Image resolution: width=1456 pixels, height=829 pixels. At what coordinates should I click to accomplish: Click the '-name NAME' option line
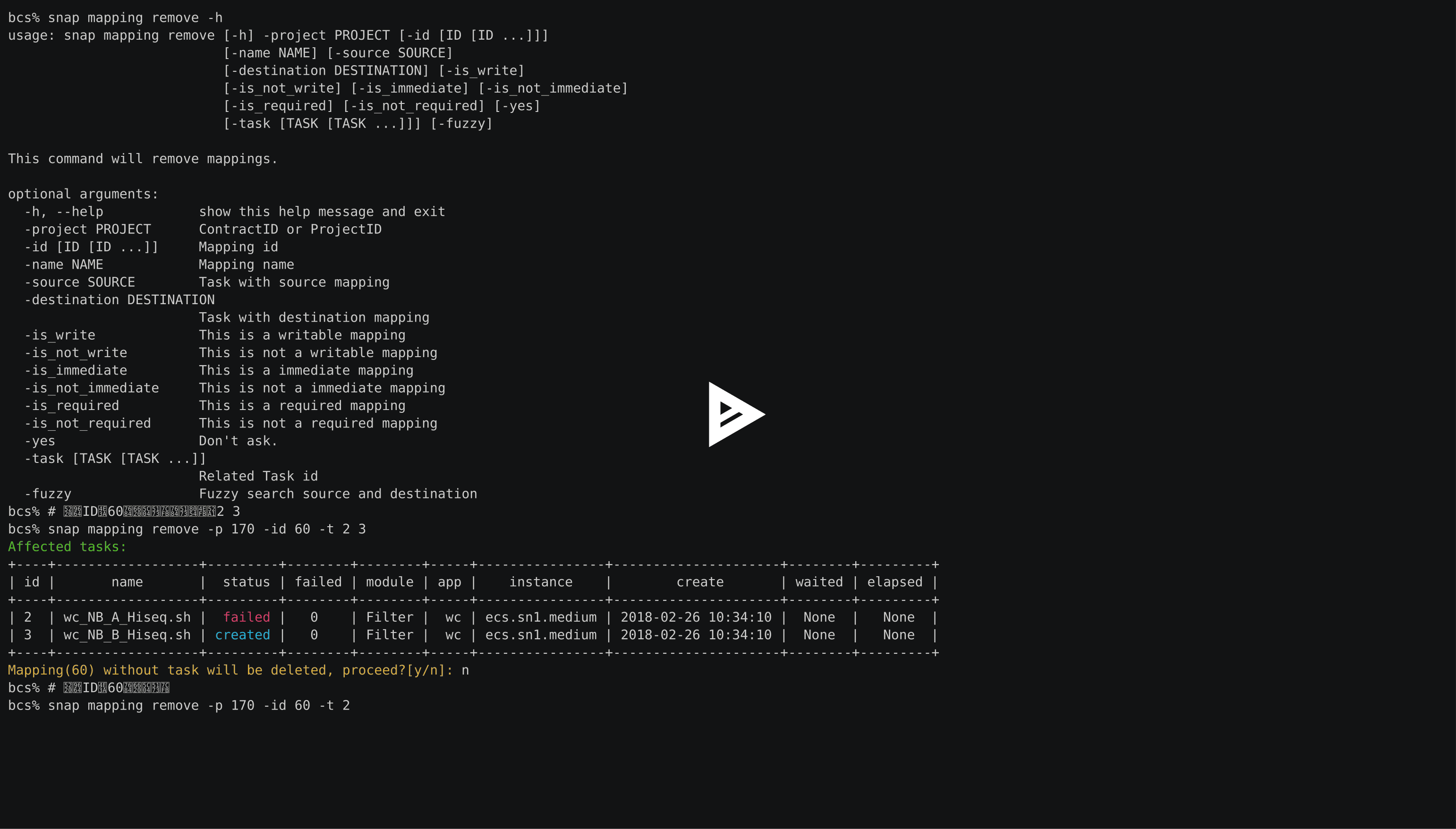[159, 264]
